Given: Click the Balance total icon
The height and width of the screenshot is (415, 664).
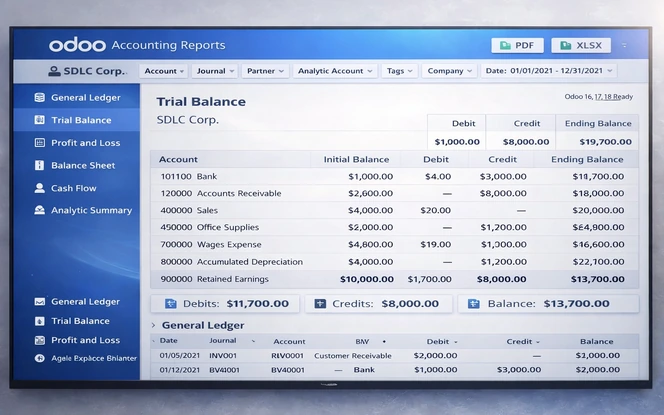Looking at the screenshot, I should tap(473, 304).
